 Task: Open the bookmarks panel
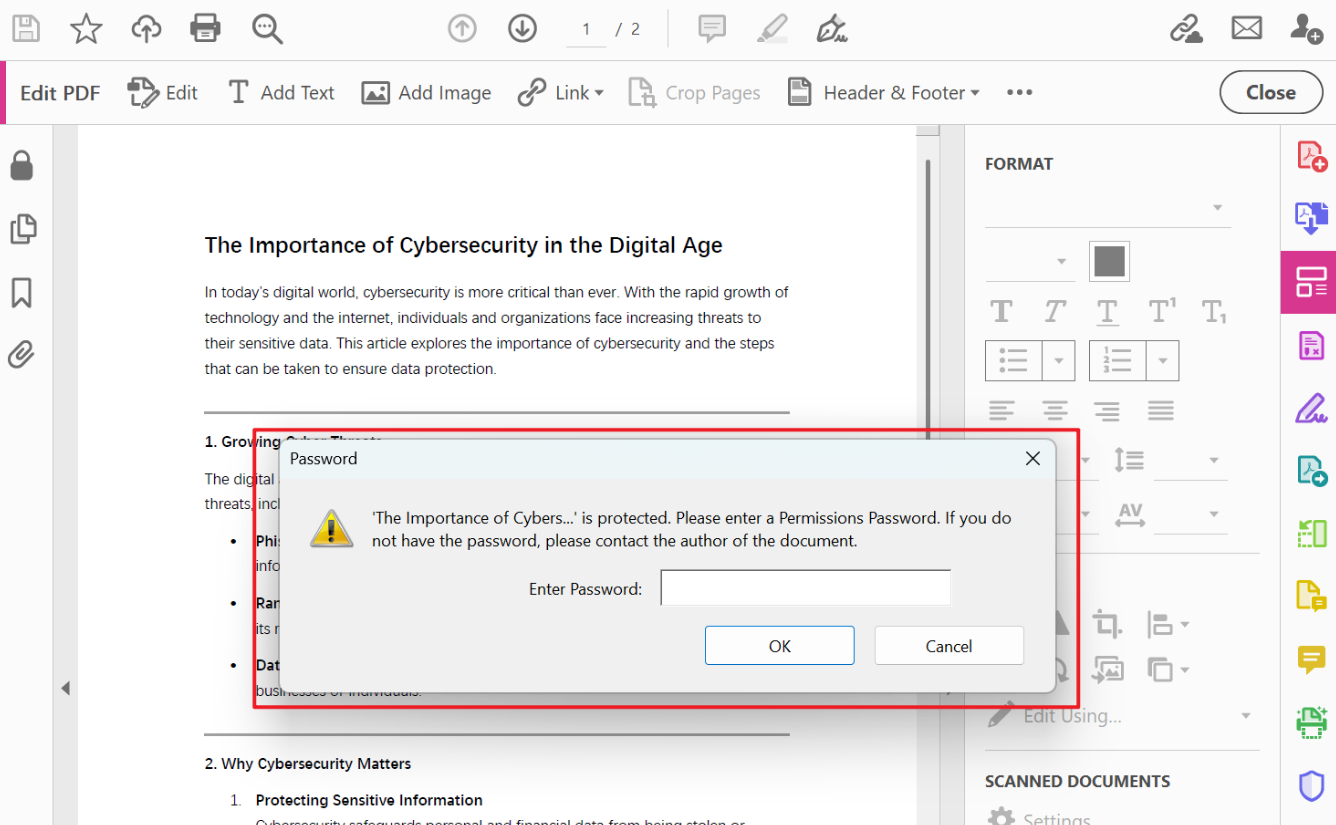[x=22, y=293]
